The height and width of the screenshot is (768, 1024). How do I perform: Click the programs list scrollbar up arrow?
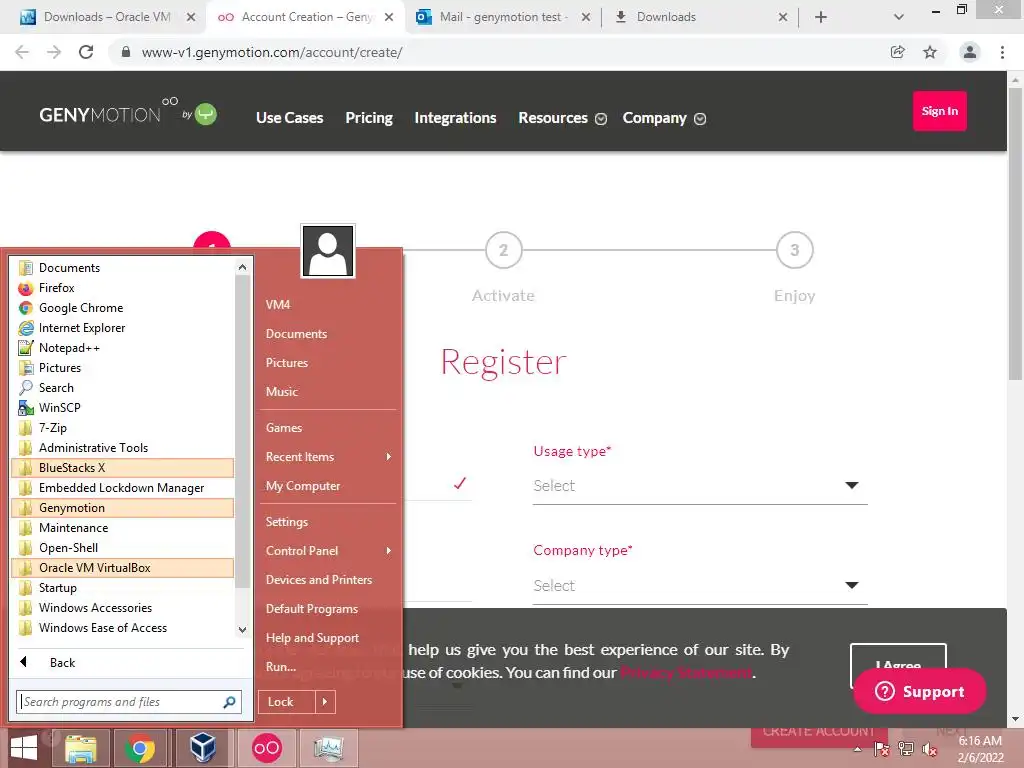point(242,267)
